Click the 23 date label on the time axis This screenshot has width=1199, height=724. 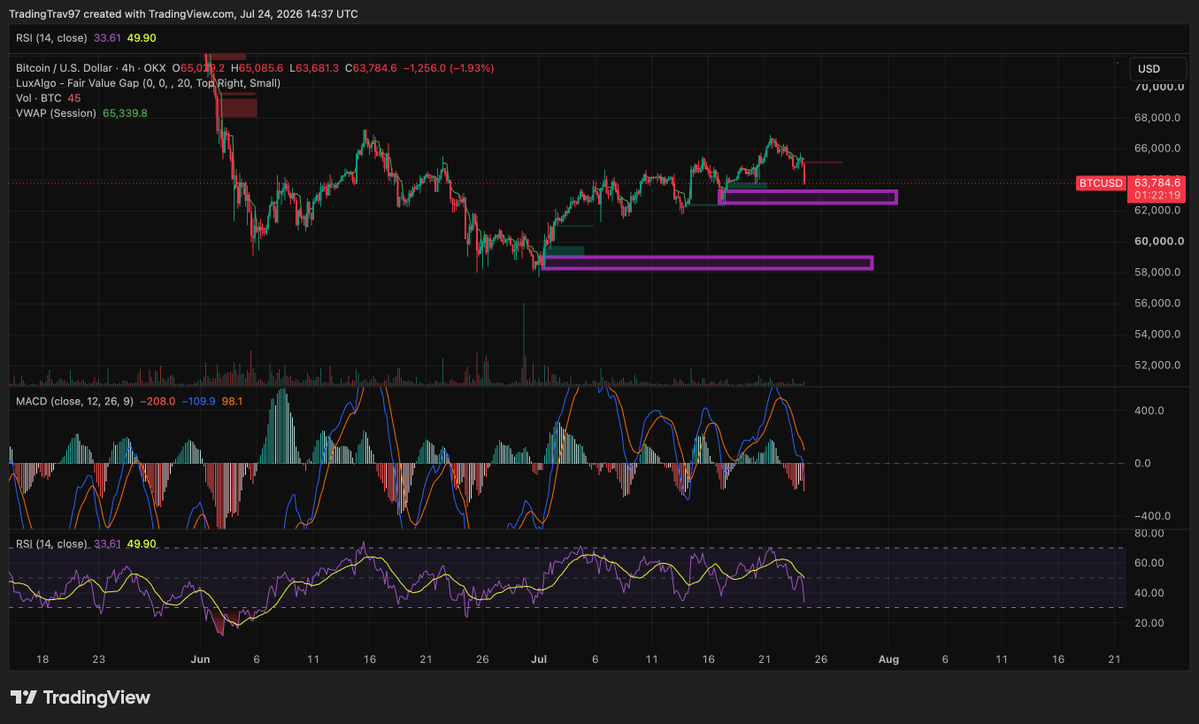[x=99, y=659]
